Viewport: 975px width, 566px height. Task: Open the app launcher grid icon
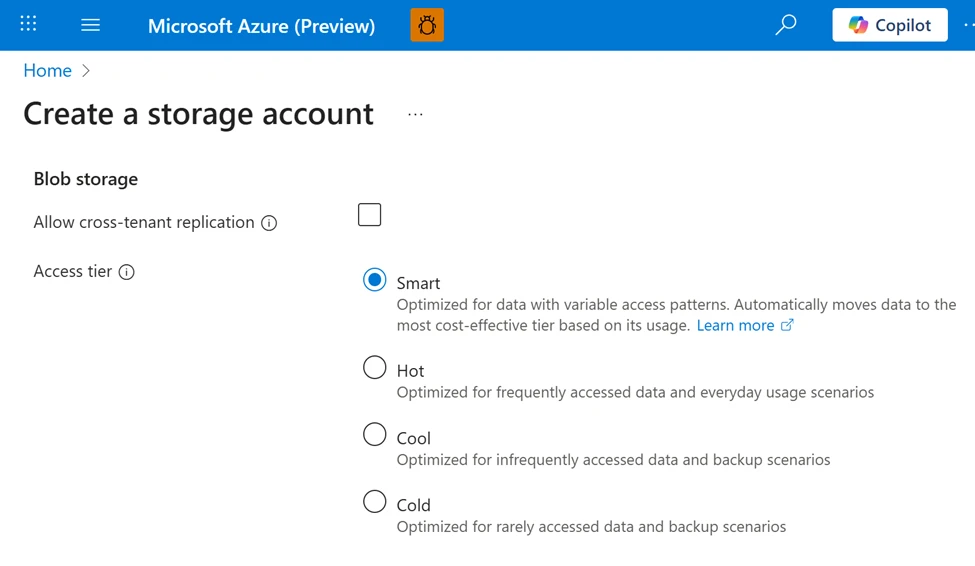coord(28,24)
